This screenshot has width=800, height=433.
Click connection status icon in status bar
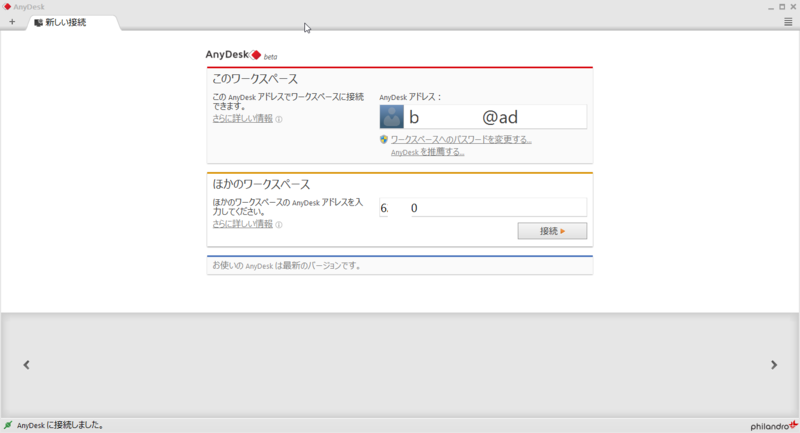8,425
